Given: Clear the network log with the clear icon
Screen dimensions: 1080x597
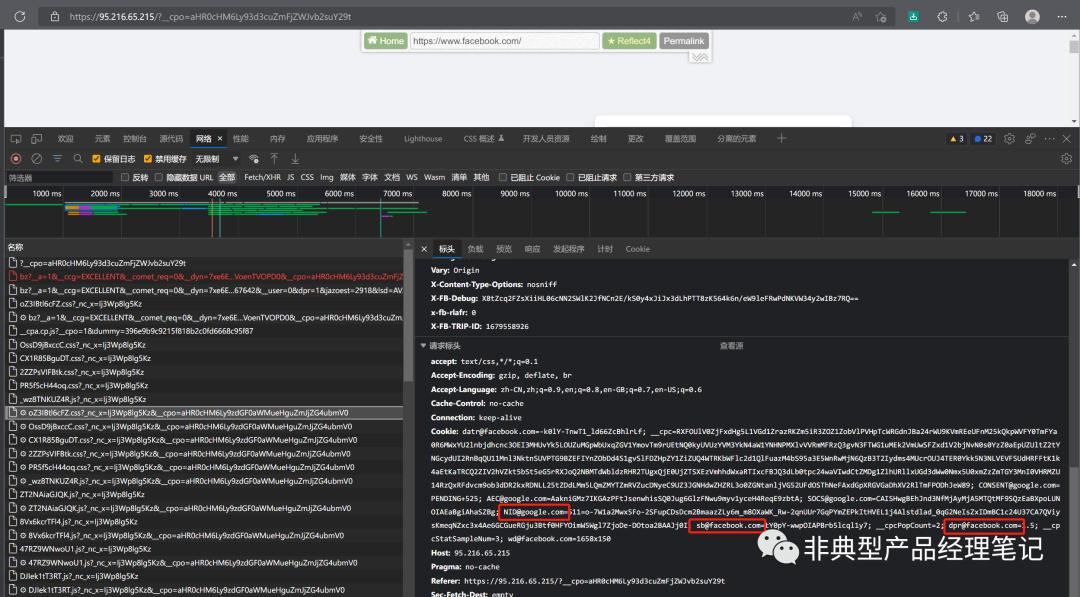Looking at the screenshot, I should (x=36, y=158).
